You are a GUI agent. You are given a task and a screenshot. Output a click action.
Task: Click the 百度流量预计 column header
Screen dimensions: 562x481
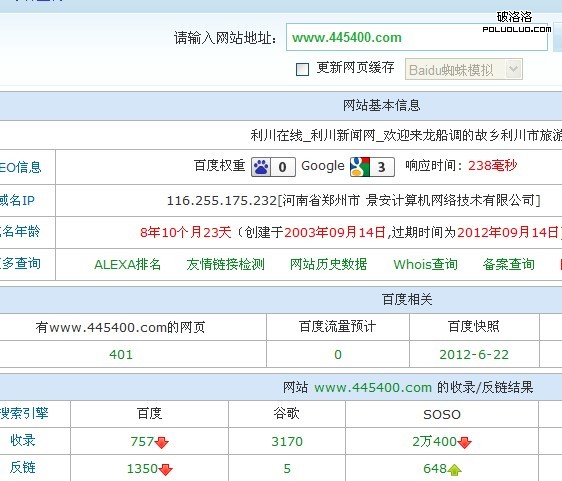[338, 327]
